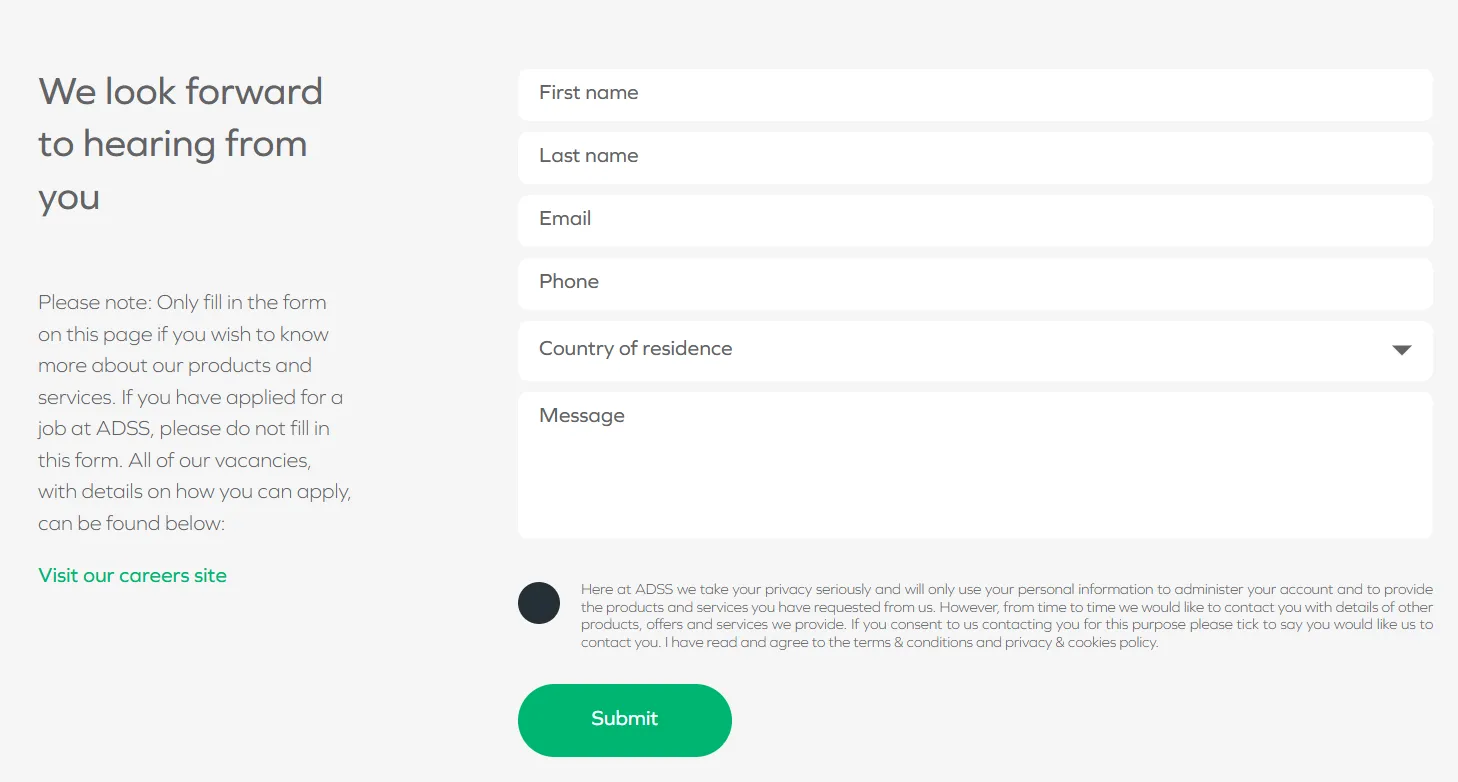Click the First name input field
This screenshot has height=782, width=1458.
coord(975,94)
